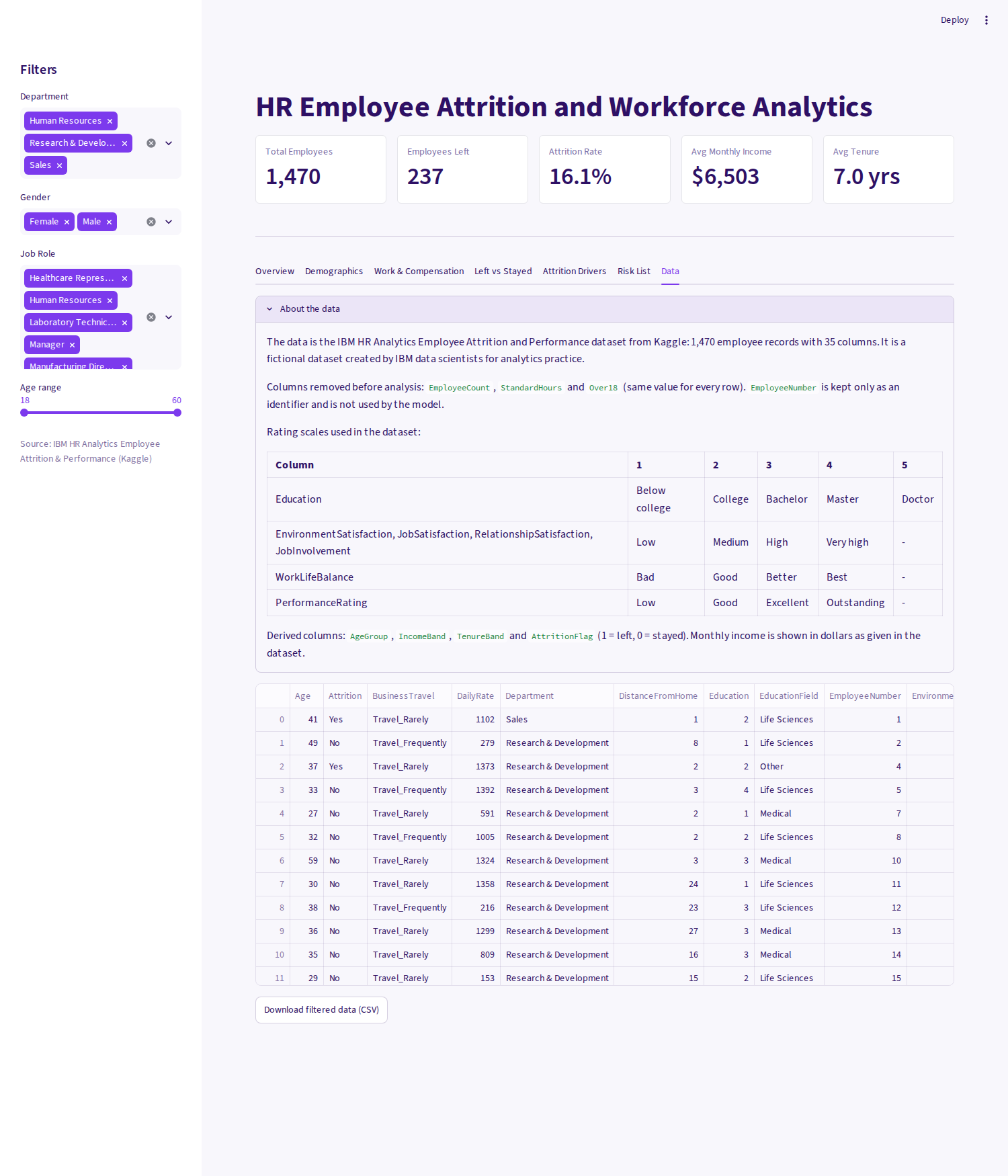Remove the Human Resources department tag
The height and width of the screenshot is (1176, 1008).
[110, 121]
